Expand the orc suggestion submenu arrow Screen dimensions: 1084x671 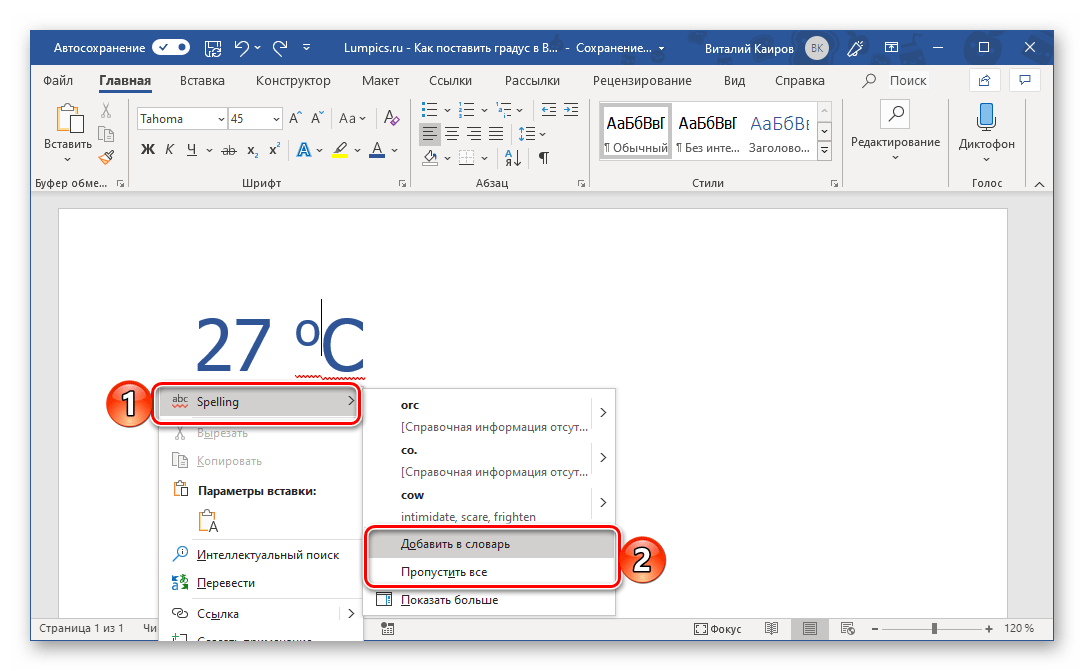coord(603,413)
